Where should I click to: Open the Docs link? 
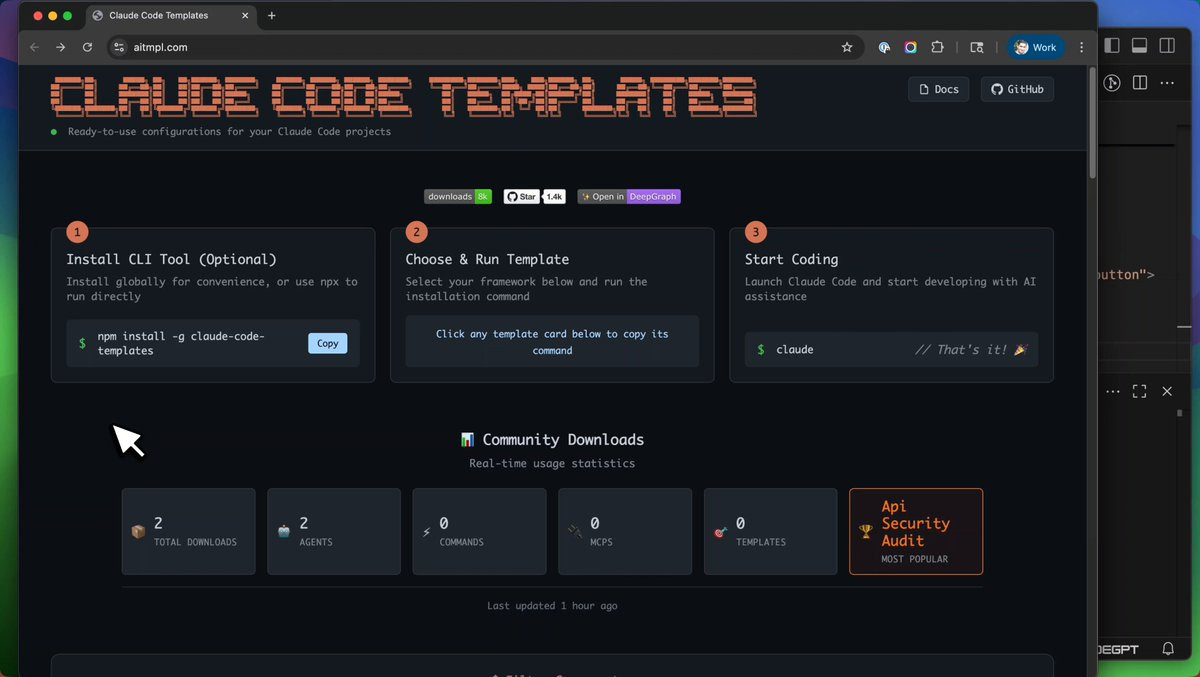pyautogui.click(x=938, y=89)
